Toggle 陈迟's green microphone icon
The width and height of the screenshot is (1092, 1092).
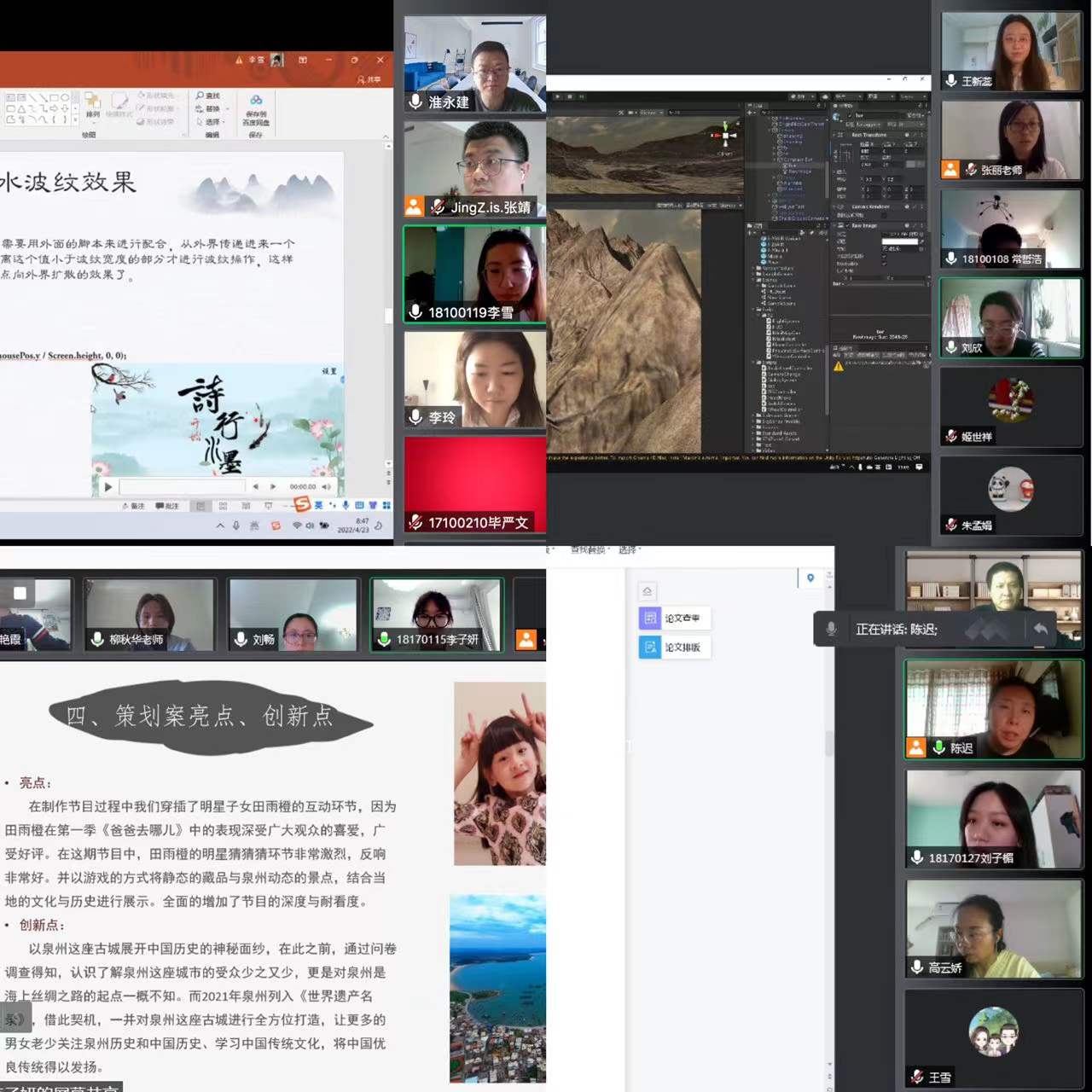pyautogui.click(x=939, y=747)
